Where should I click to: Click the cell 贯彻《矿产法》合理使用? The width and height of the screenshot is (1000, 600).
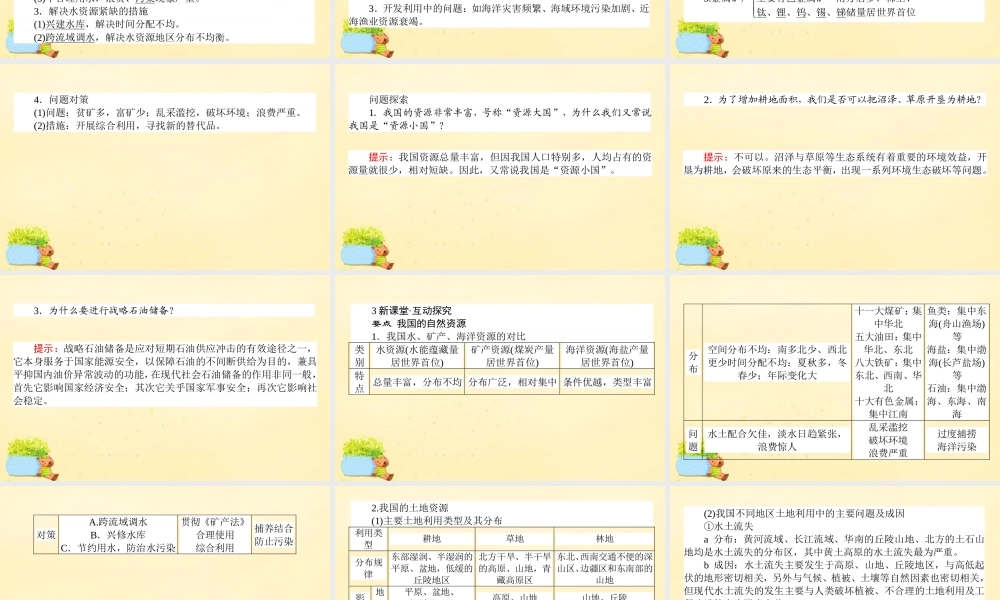coord(214,534)
